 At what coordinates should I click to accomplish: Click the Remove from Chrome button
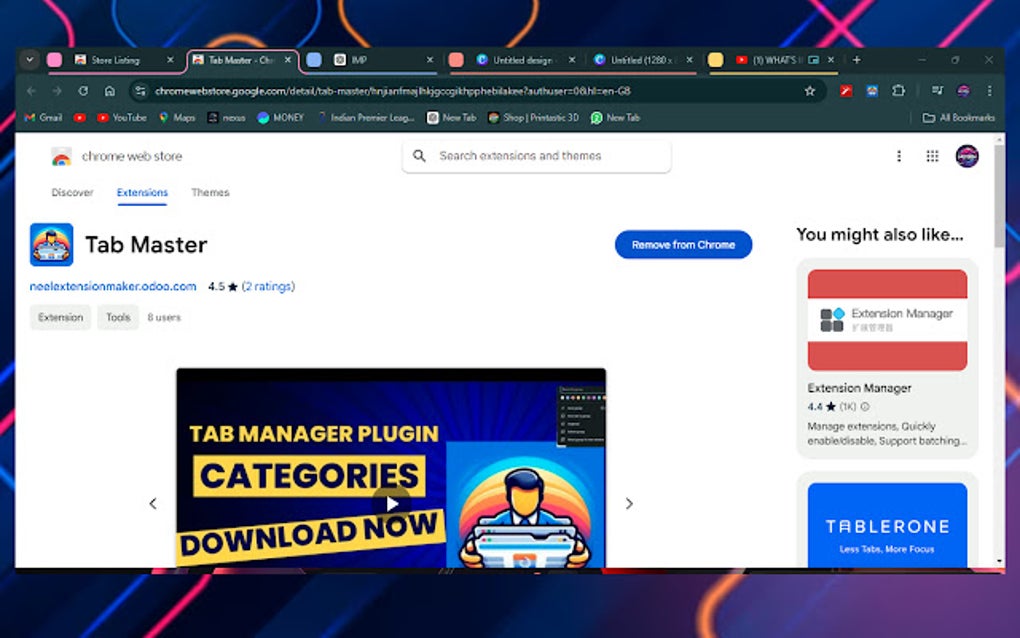683,244
